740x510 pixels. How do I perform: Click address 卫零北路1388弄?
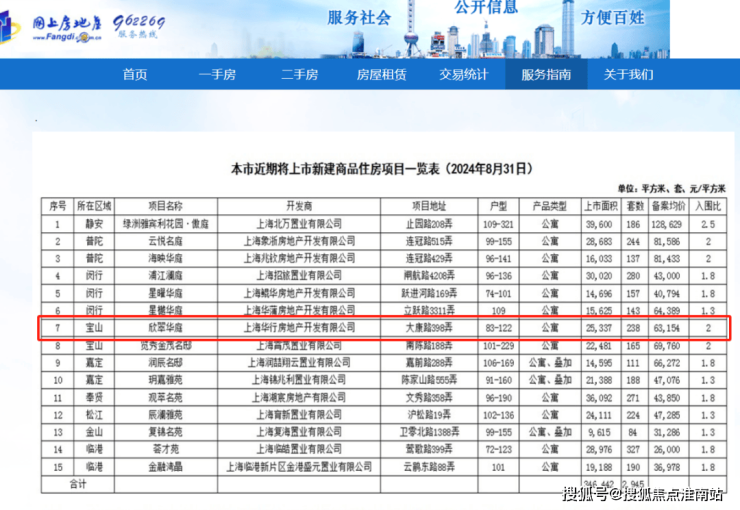coord(429,432)
